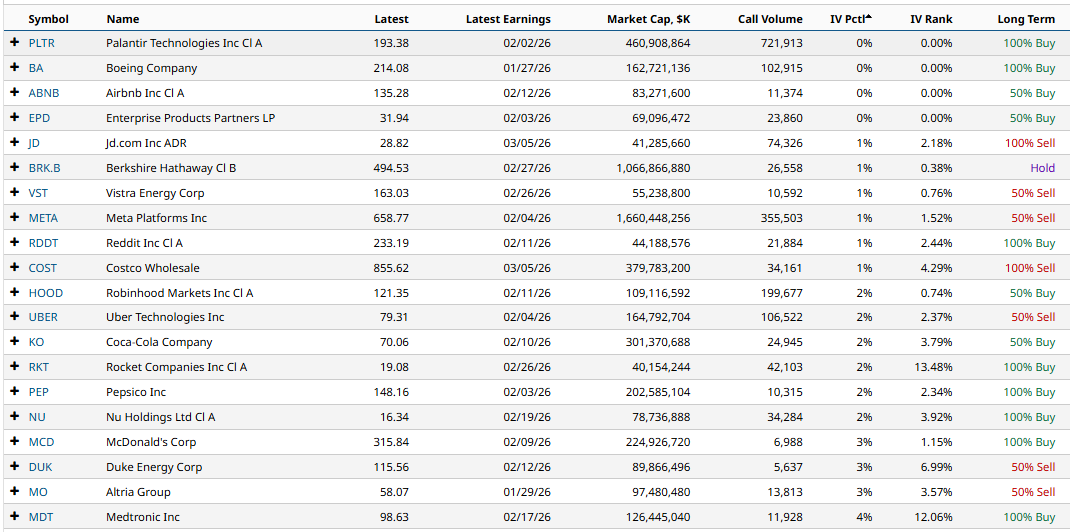Click the plus icon beside RKT
The image size is (1070, 532).
point(15,367)
